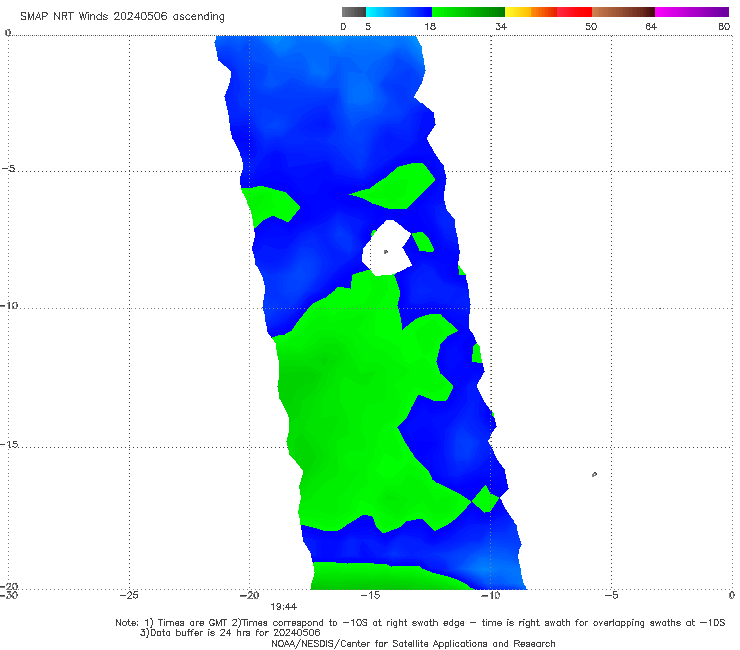Viewport: 740px width, 650px height.
Task: Click latitude axis label '-5' on the left axis
Action: point(9,169)
